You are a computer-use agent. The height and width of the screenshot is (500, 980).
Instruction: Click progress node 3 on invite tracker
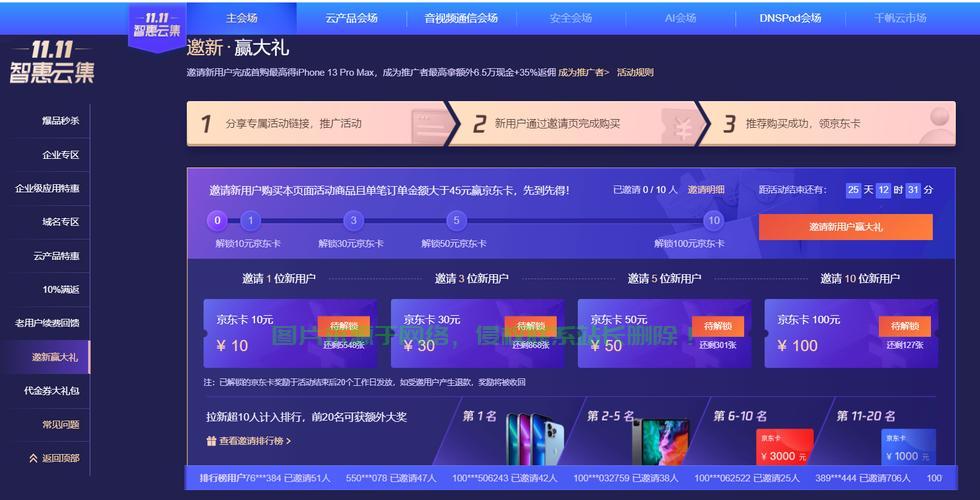(x=353, y=220)
